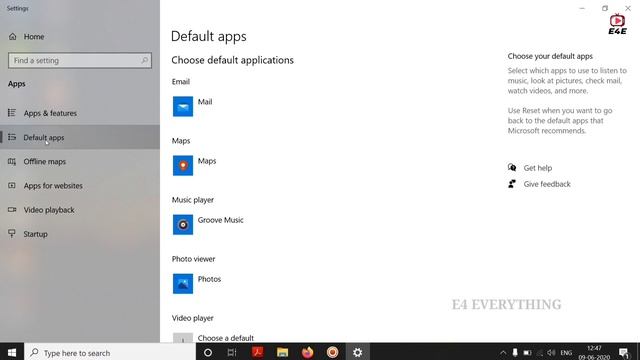
Task: Click the search magnifier in Find a setting
Action: coord(144,60)
